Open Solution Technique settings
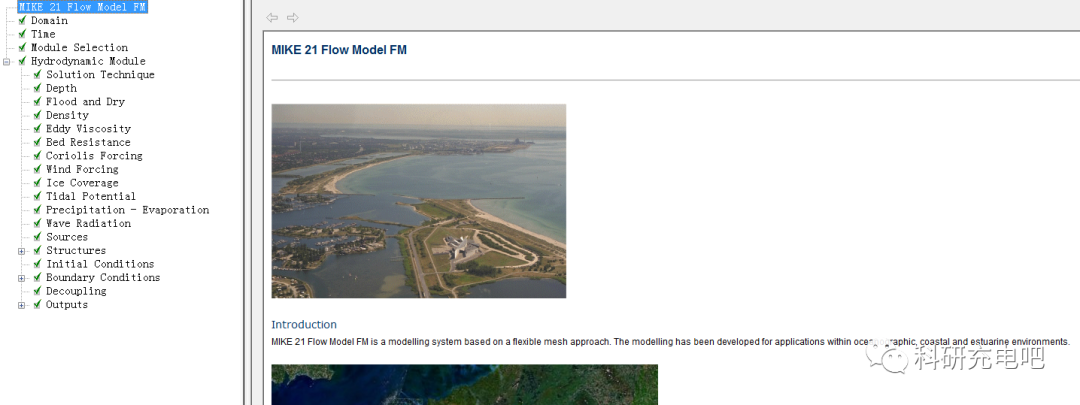 [x=101, y=74]
